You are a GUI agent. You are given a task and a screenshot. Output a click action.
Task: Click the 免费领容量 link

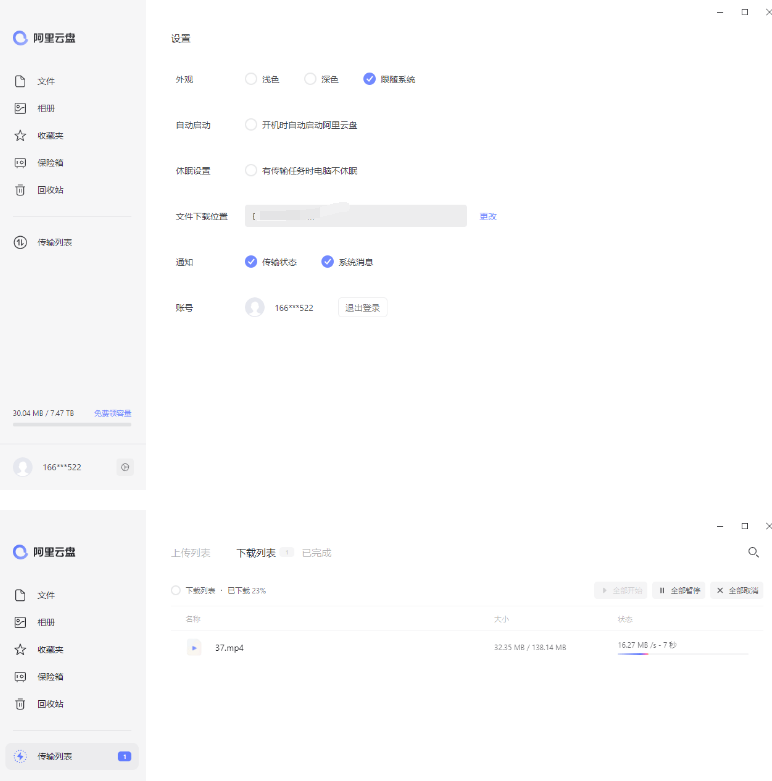113,413
